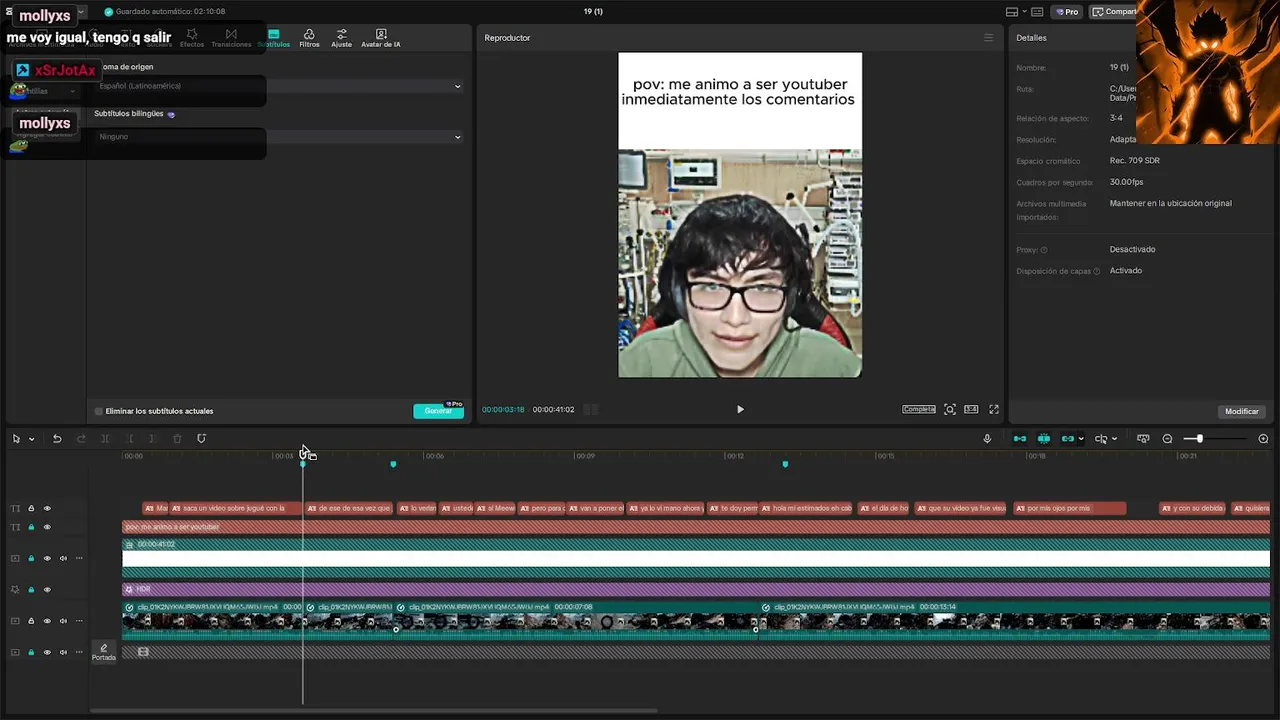Toggle auto snapping in timeline toolbar
1280x720 pixels.
[1044, 439]
